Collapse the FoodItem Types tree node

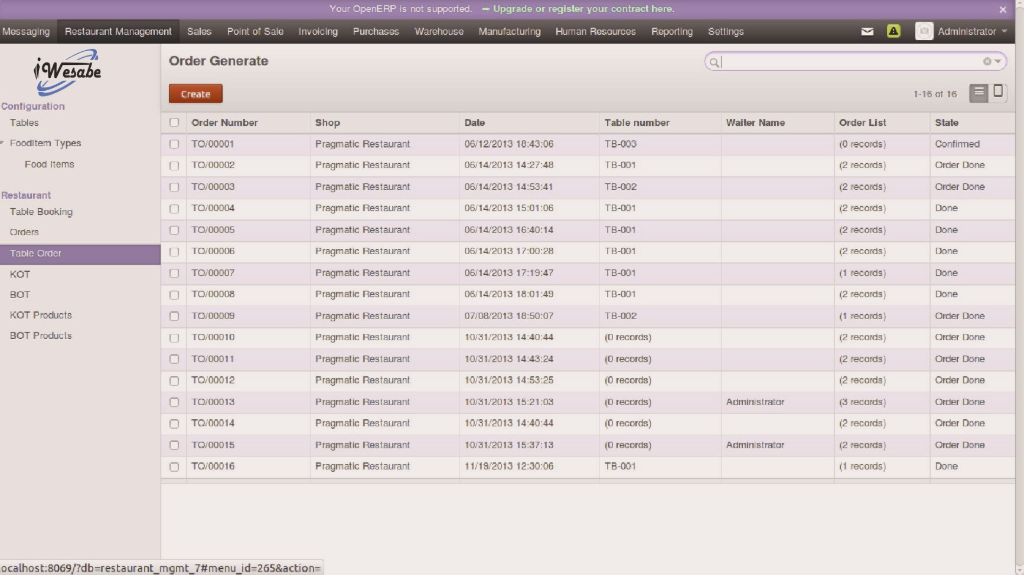coord(3,143)
